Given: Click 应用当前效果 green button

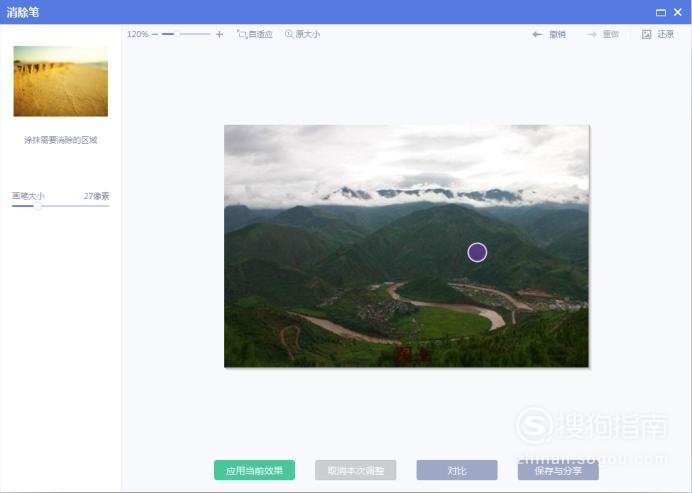Looking at the screenshot, I should click(254, 470).
